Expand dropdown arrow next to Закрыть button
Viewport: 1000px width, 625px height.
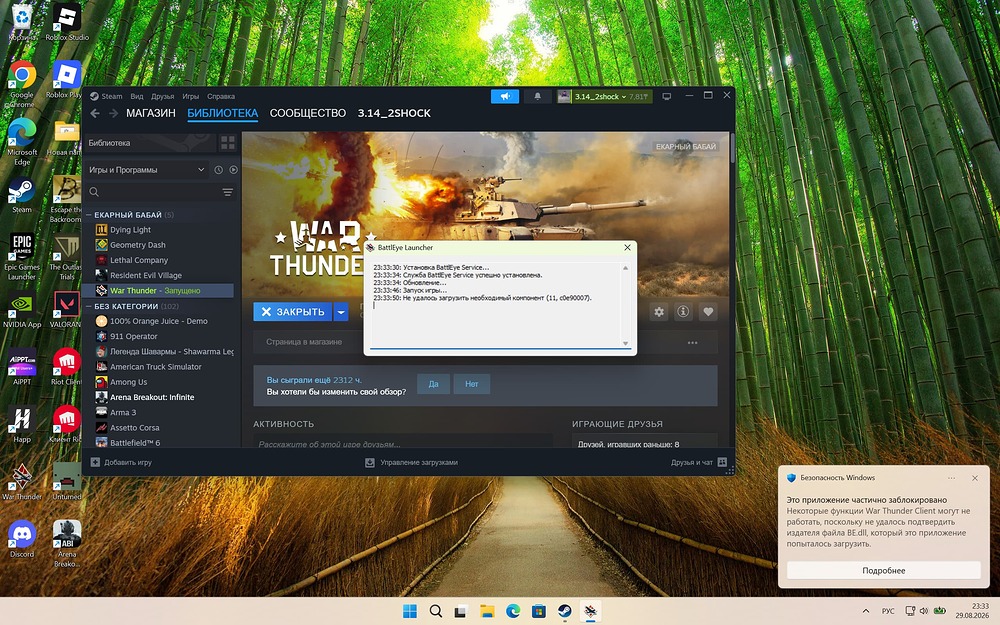point(341,312)
